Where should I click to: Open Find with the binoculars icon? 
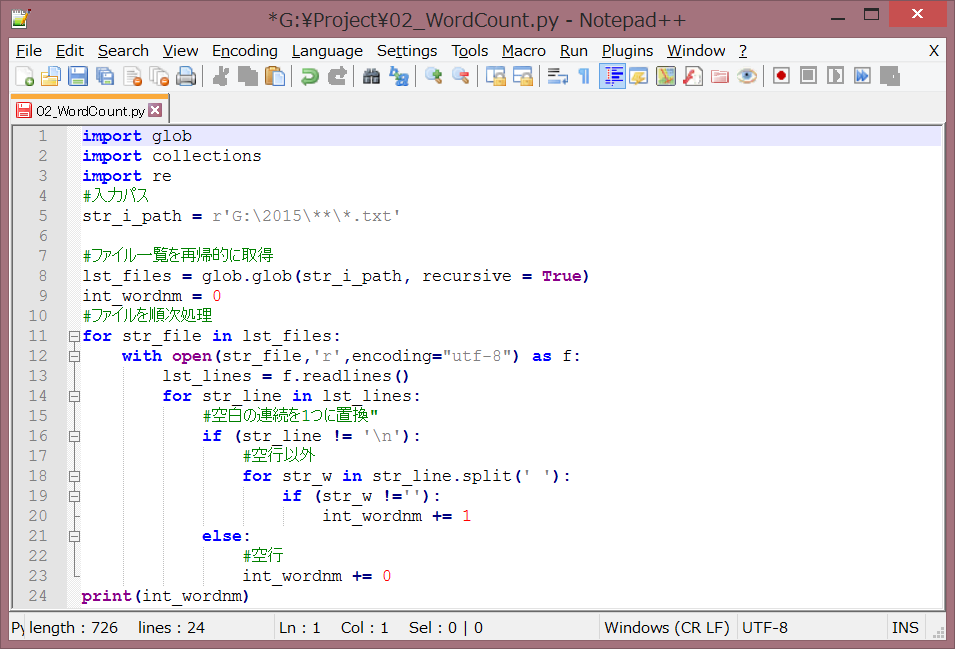click(x=371, y=77)
